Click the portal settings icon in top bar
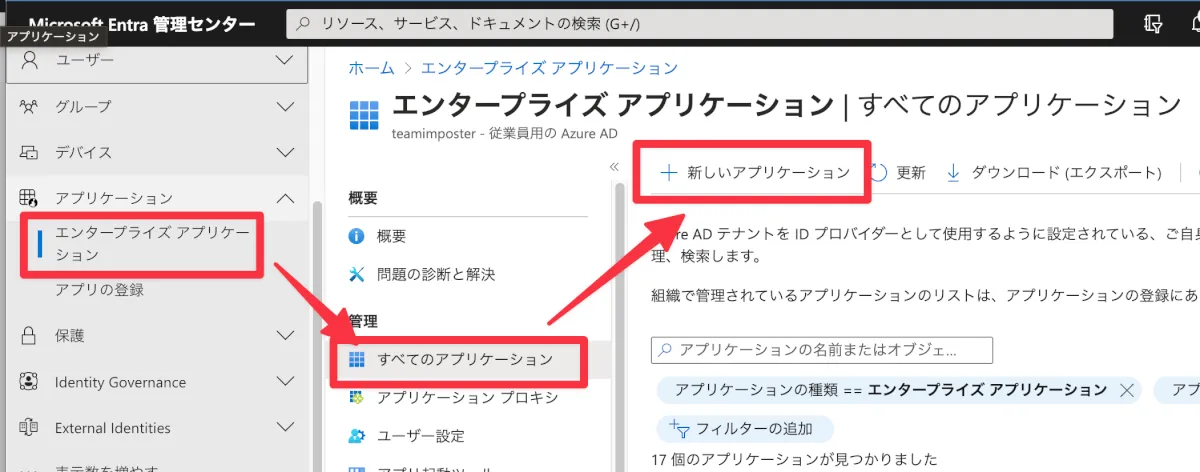 tap(1153, 25)
